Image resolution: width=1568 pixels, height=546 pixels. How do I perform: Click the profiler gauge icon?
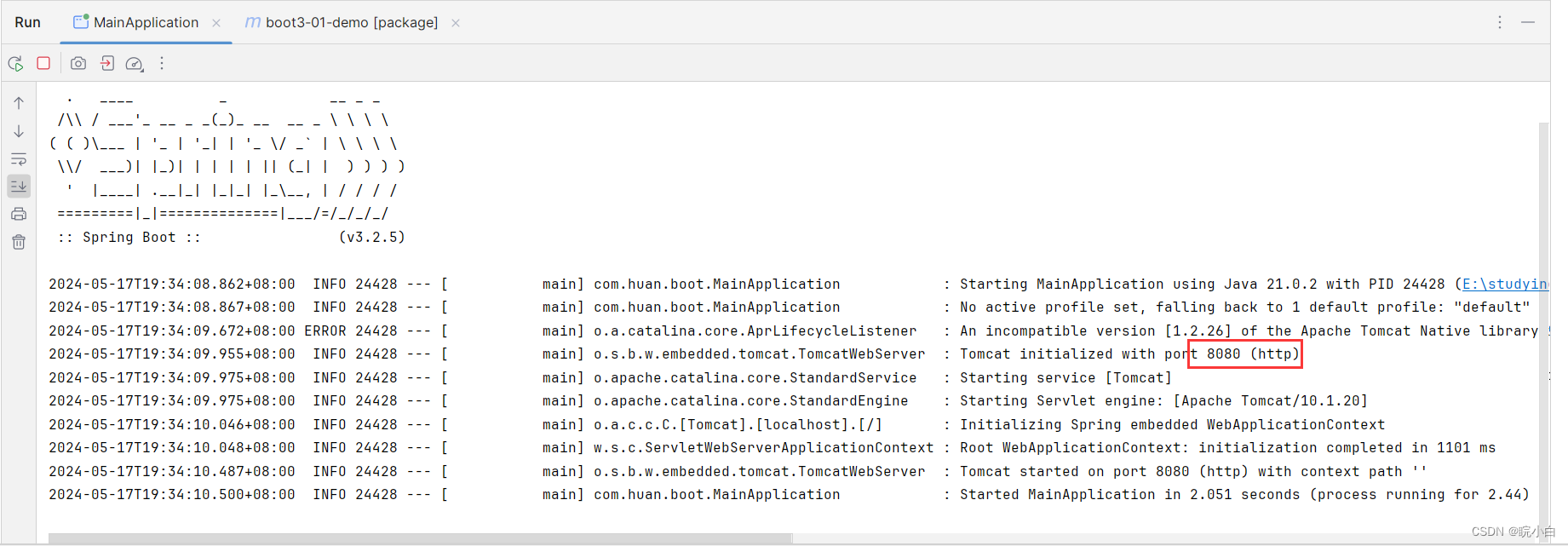coord(135,63)
